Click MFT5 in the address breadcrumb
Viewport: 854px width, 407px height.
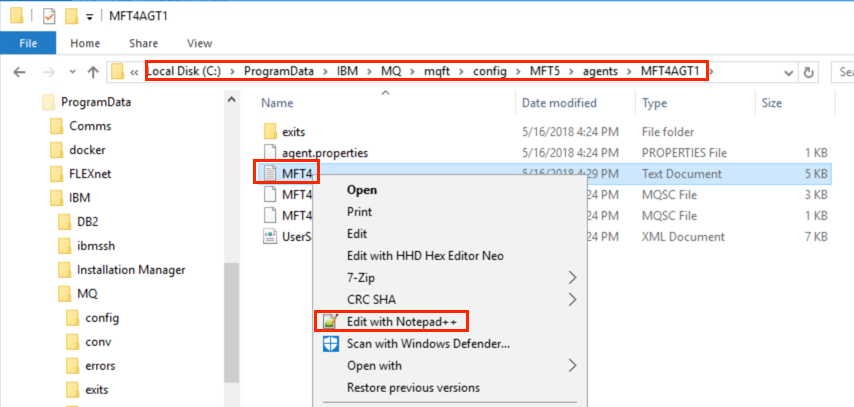[x=545, y=71]
